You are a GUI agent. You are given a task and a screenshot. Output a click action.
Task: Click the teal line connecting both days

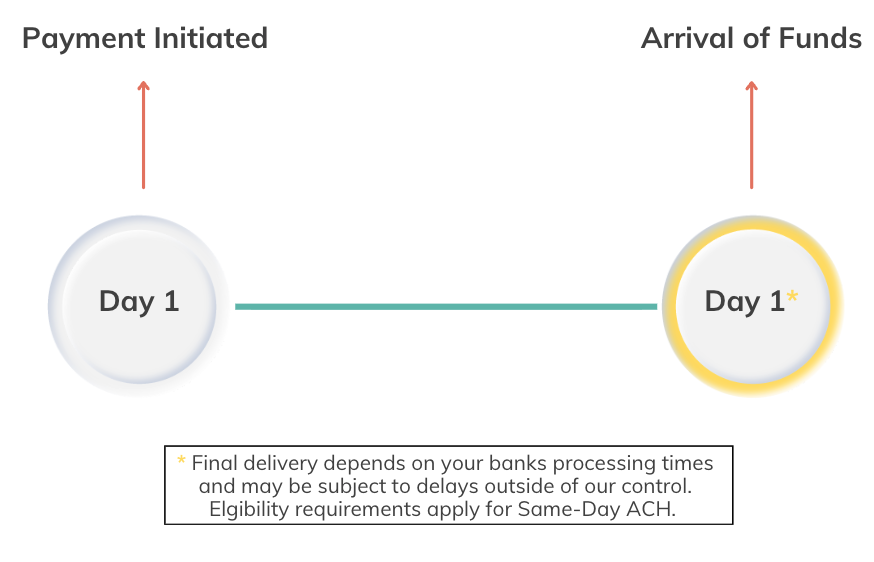coord(446,306)
